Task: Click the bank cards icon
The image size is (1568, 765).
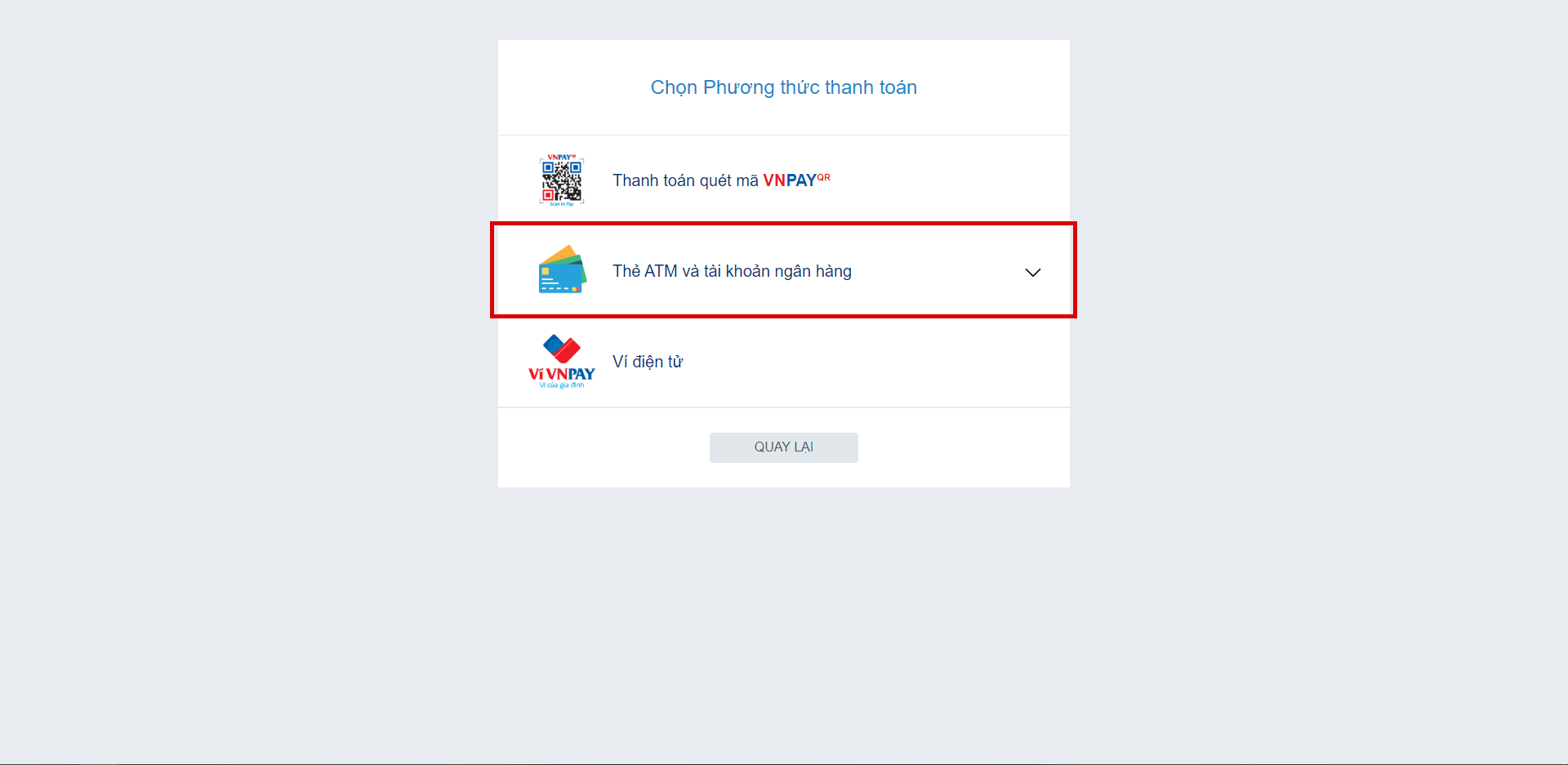Action: point(563,269)
